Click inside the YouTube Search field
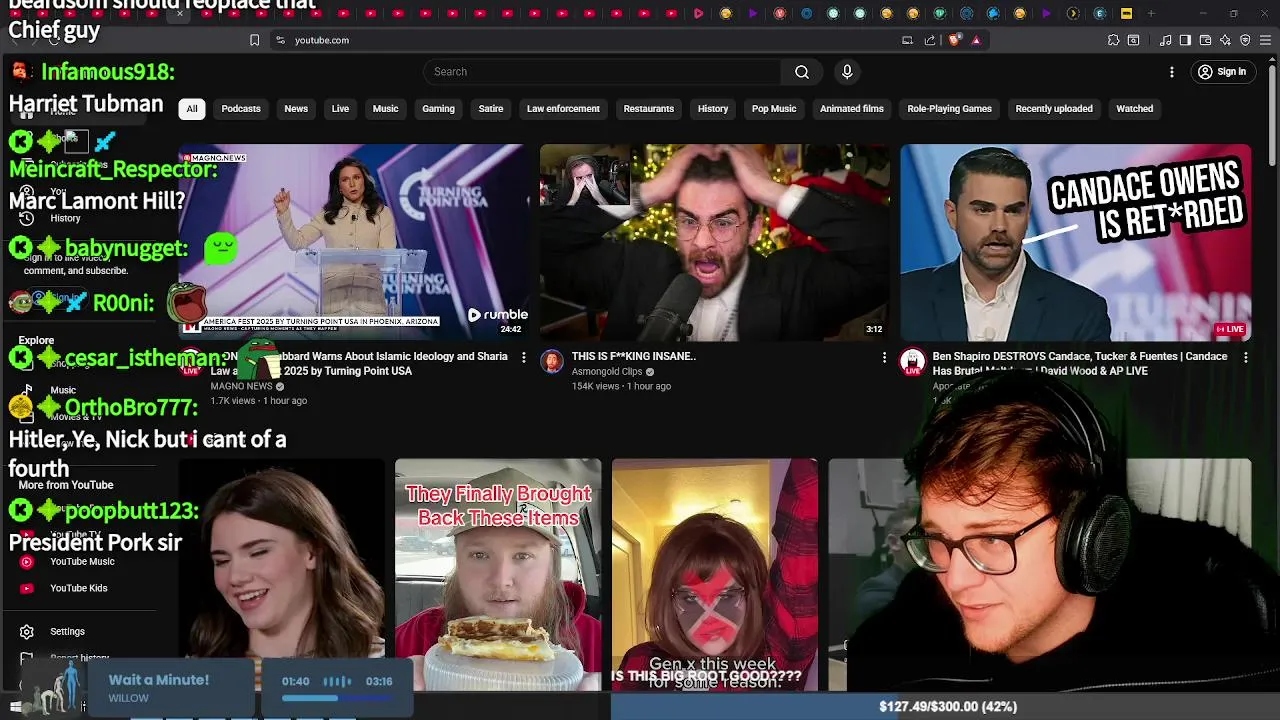 (602, 72)
